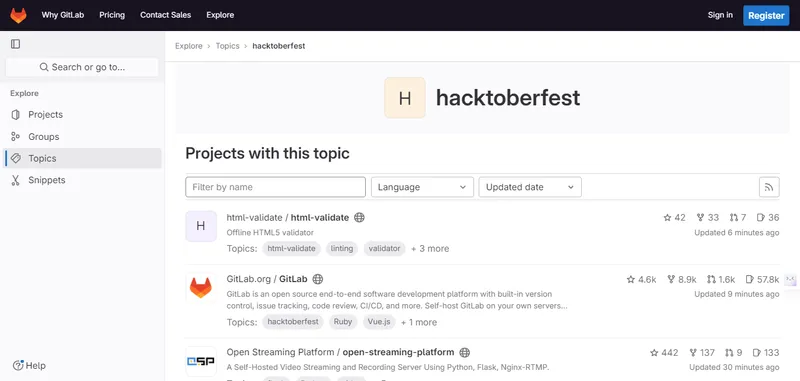This screenshot has width=800, height=381.
Task: Click the public globe icon beside GitLab
Action: click(x=318, y=280)
